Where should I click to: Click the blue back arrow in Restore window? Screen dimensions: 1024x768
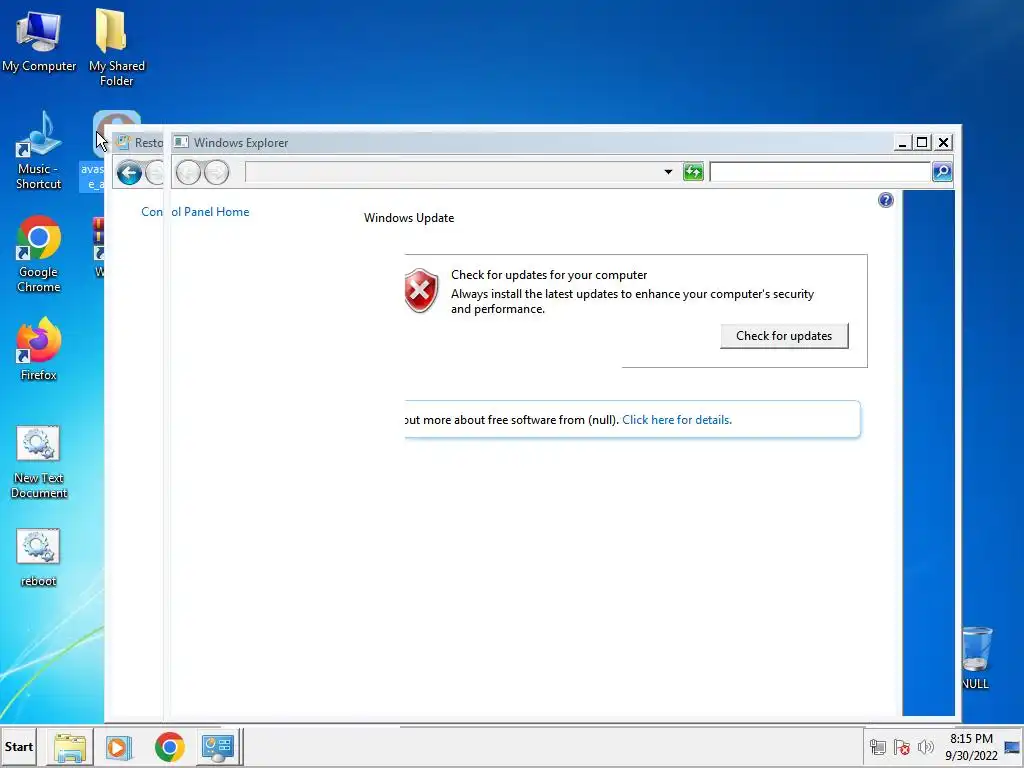[x=129, y=173]
